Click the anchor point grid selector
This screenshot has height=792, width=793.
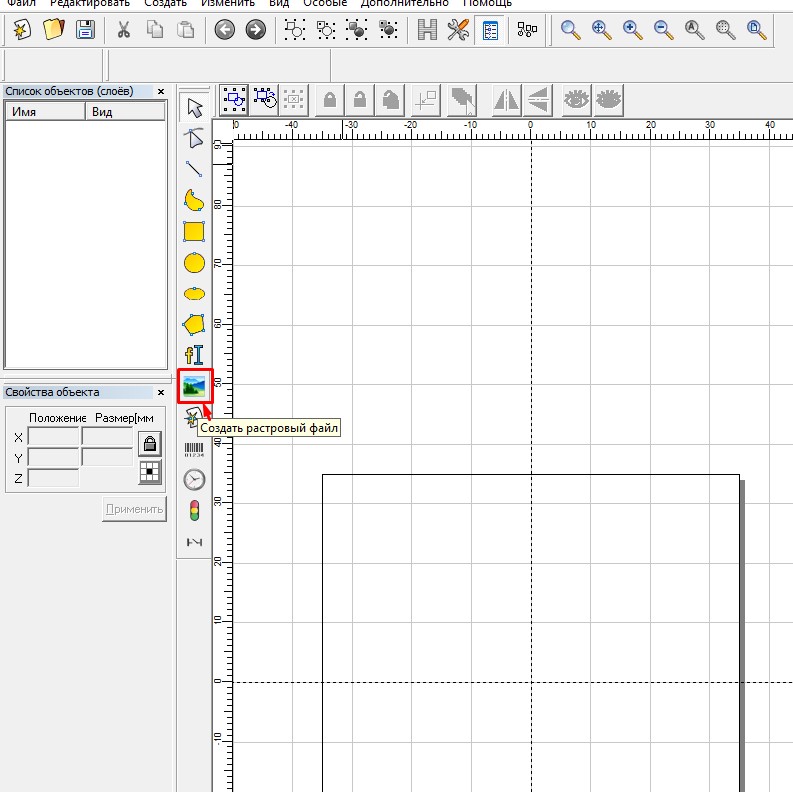click(x=149, y=472)
